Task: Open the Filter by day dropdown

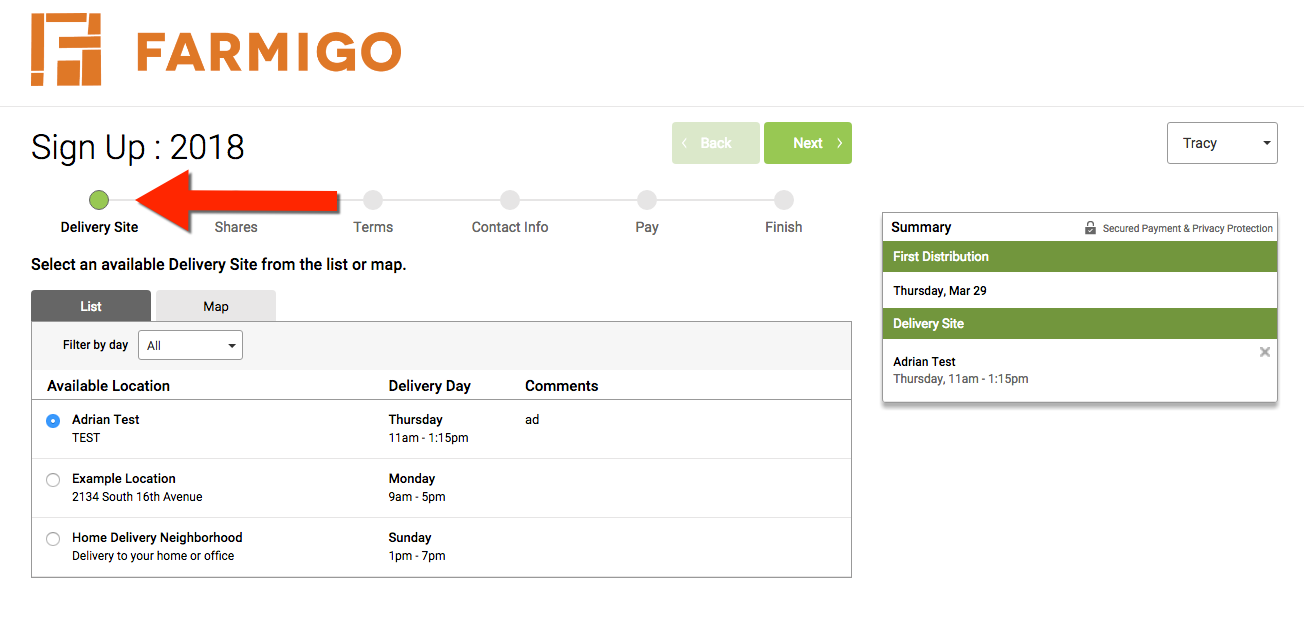Action: [x=190, y=345]
